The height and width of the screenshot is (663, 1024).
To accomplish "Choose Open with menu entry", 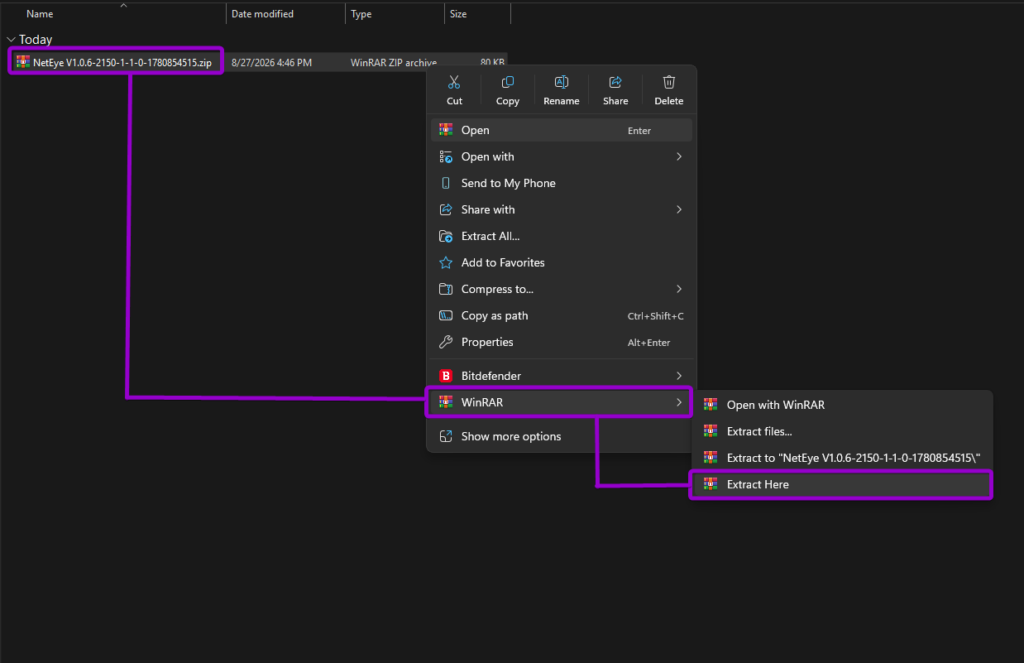I will 561,157.
